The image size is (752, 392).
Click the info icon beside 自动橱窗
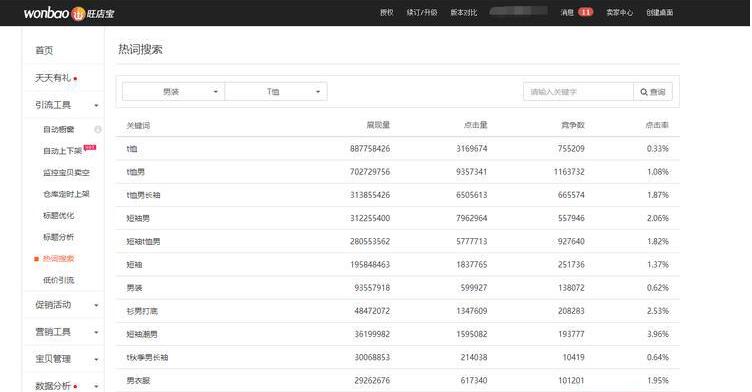[x=98, y=129]
